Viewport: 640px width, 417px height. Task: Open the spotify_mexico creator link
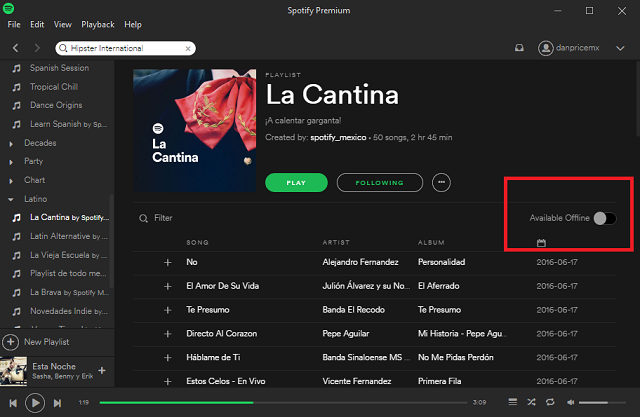click(338, 138)
